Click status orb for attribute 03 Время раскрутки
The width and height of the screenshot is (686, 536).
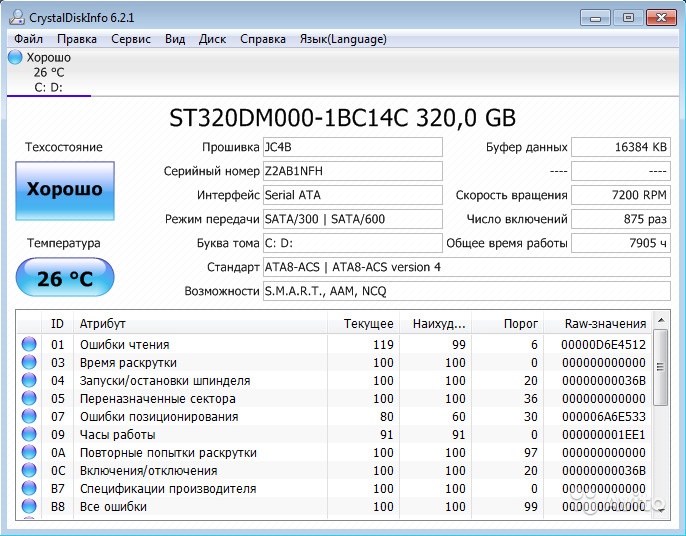pos(29,362)
